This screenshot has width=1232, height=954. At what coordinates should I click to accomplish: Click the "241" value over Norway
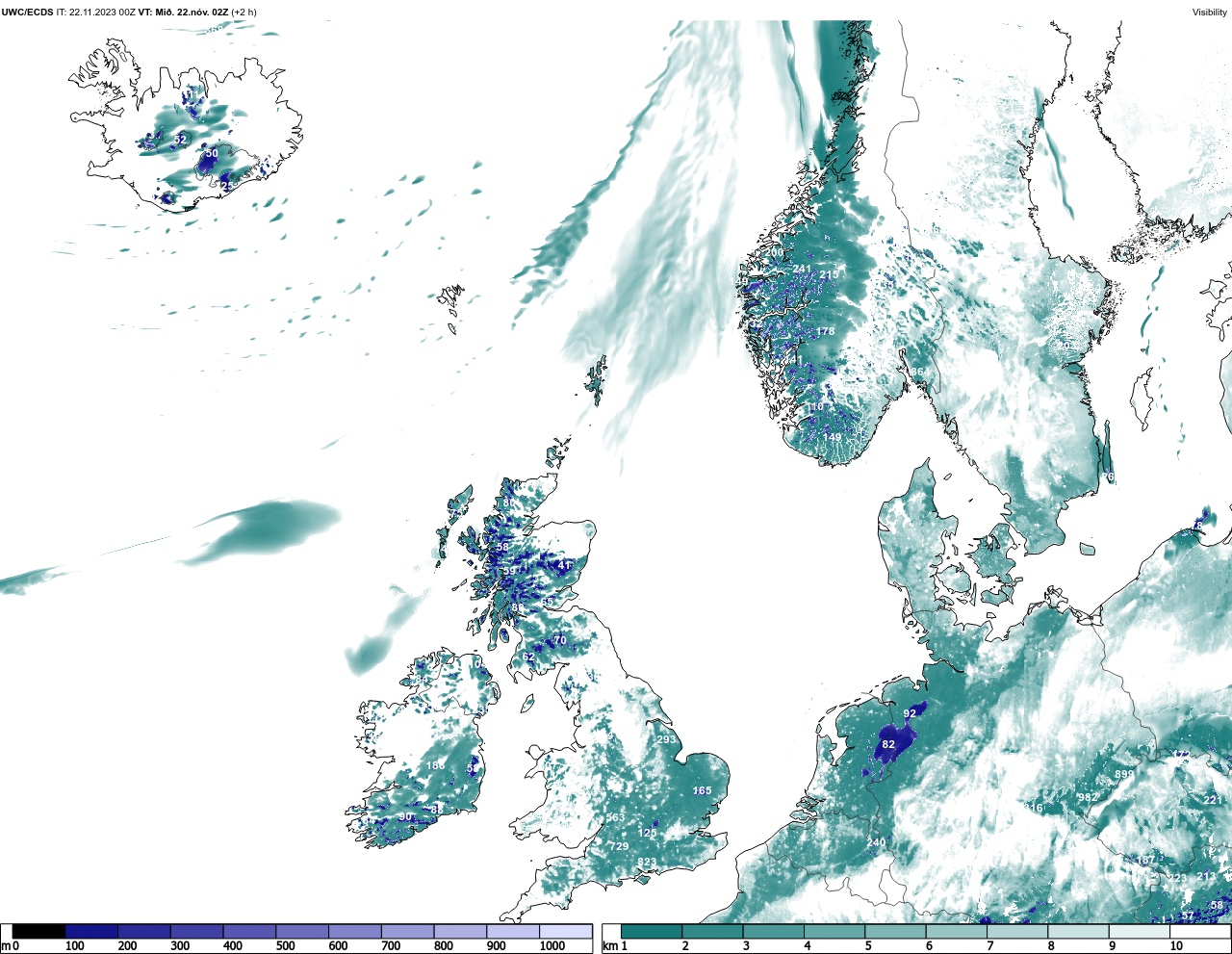pyautogui.click(x=802, y=269)
